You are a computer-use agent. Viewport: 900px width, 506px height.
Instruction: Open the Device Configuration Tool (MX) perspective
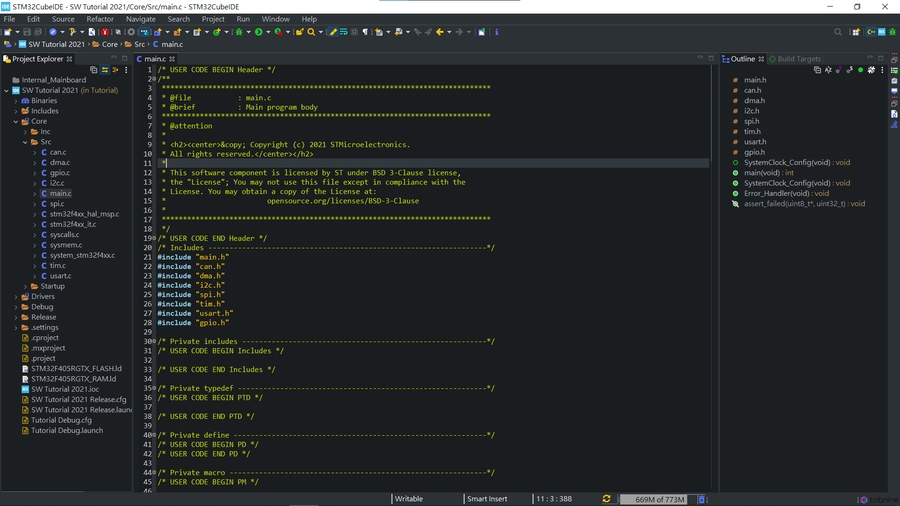884,32
